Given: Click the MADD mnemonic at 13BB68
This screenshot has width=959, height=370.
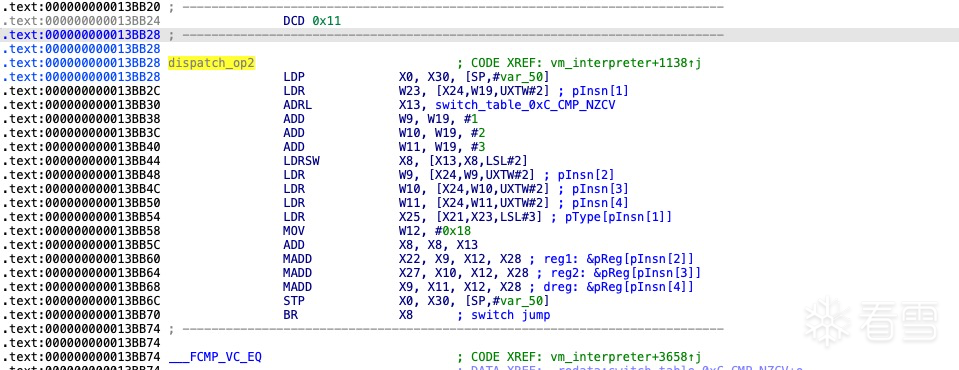Looking at the screenshot, I should pyautogui.click(x=298, y=287).
